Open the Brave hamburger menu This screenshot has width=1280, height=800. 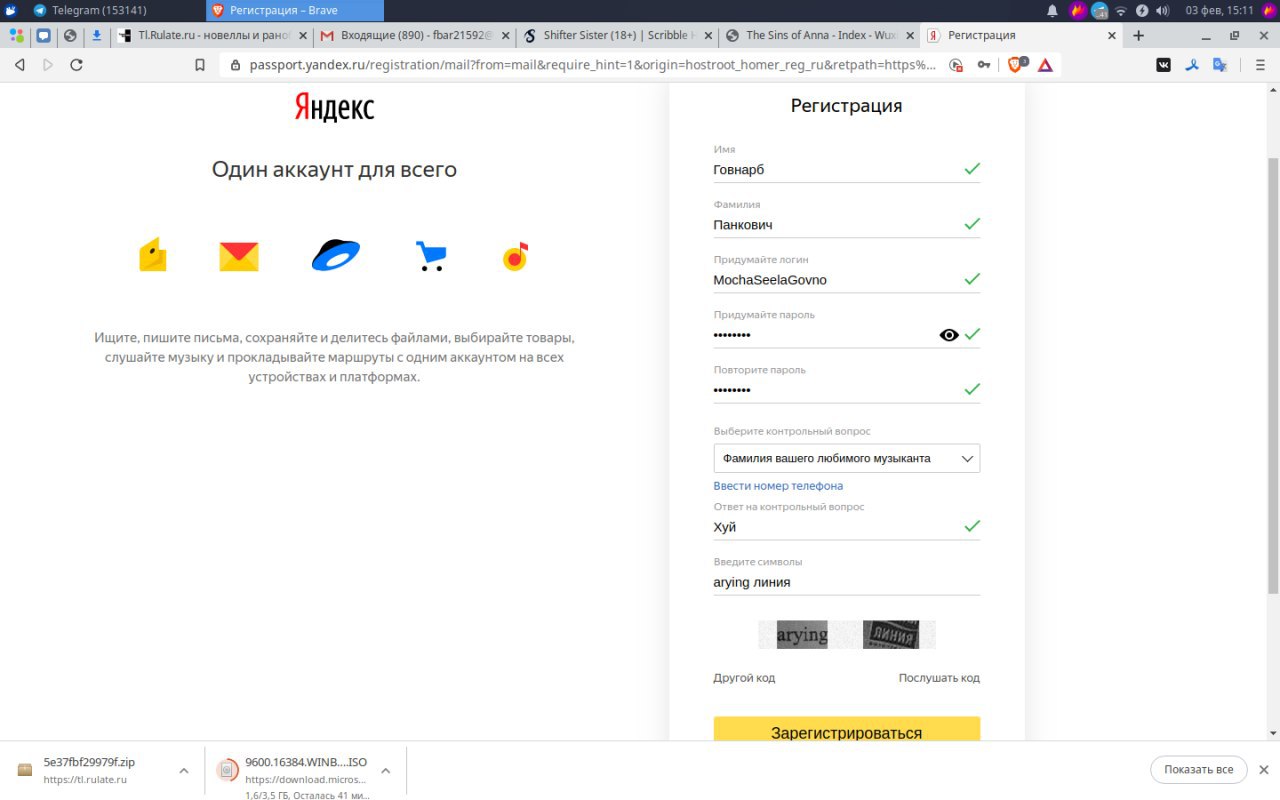[x=1259, y=65]
